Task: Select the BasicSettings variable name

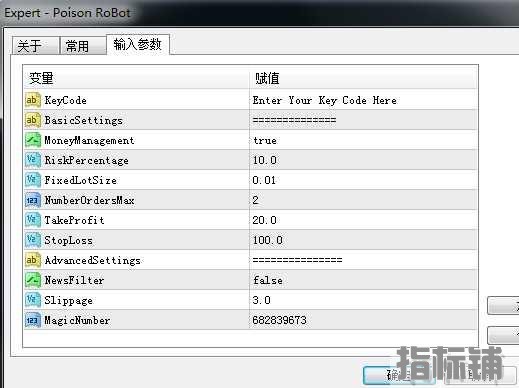Action: (84, 120)
